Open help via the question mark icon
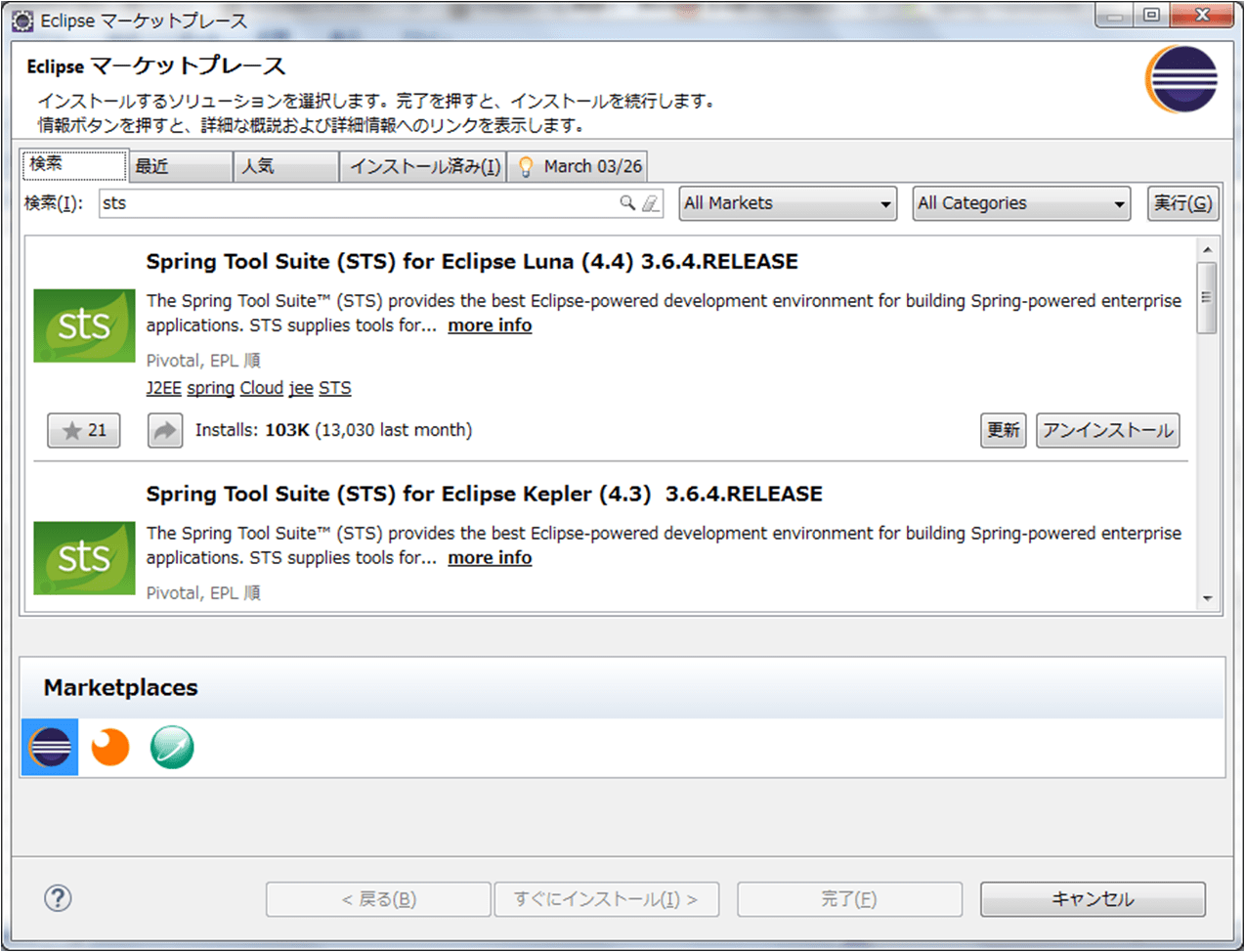 tap(58, 897)
